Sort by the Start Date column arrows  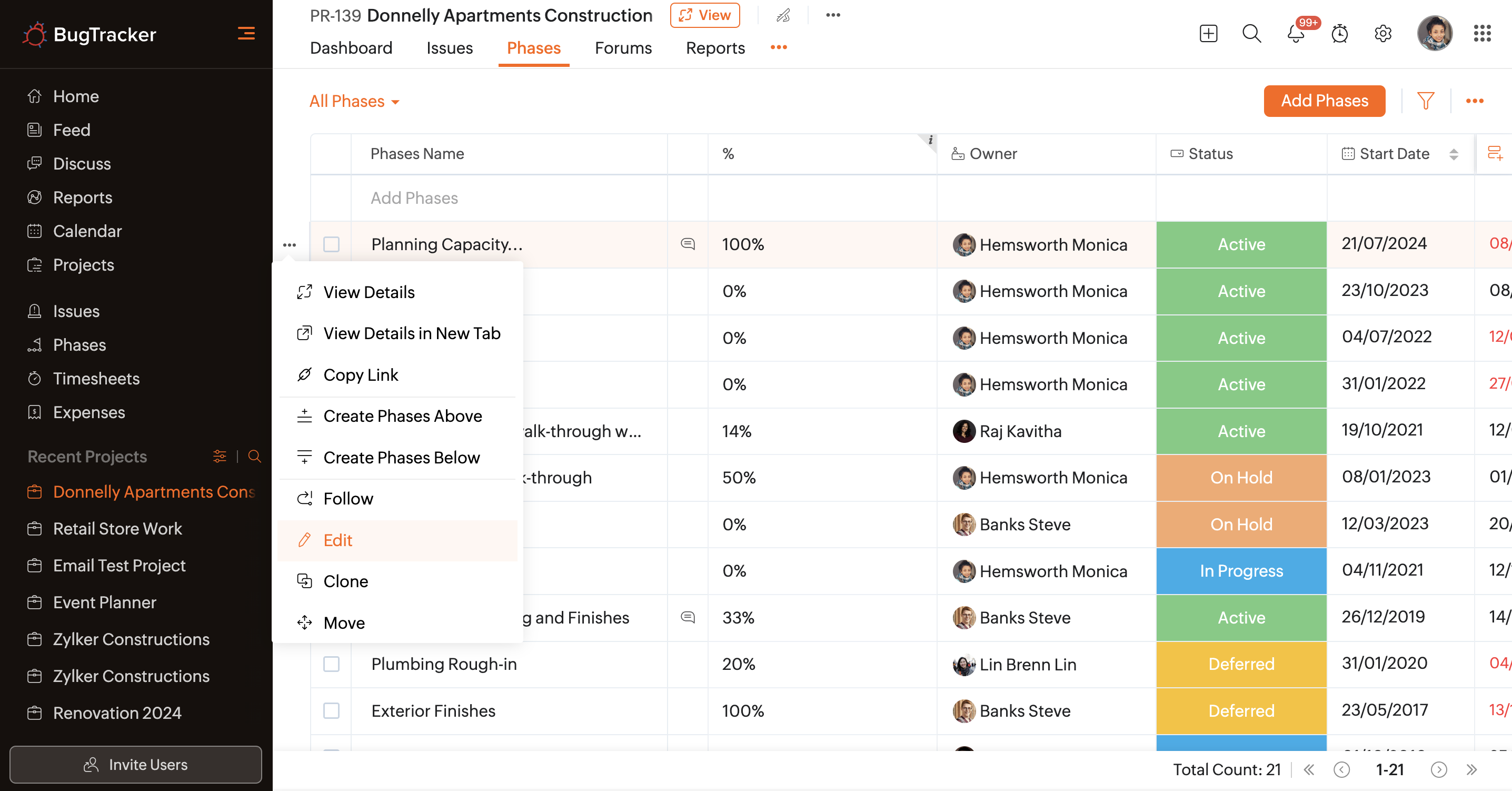click(x=1454, y=154)
